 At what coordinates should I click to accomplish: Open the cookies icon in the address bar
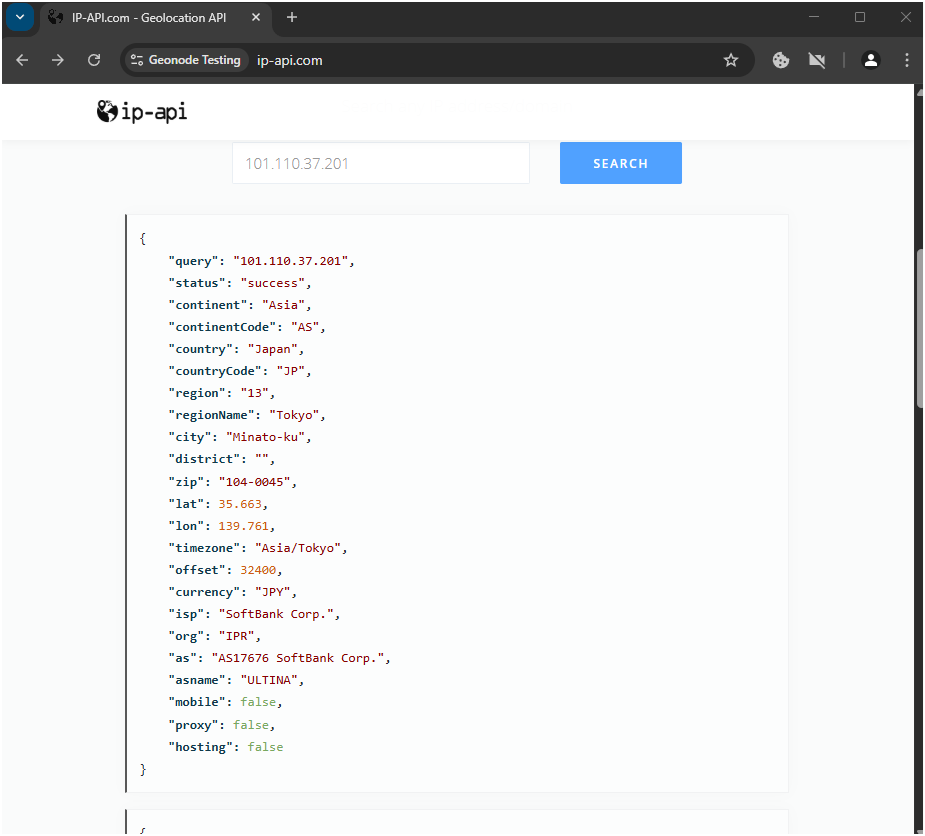[780, 60]
